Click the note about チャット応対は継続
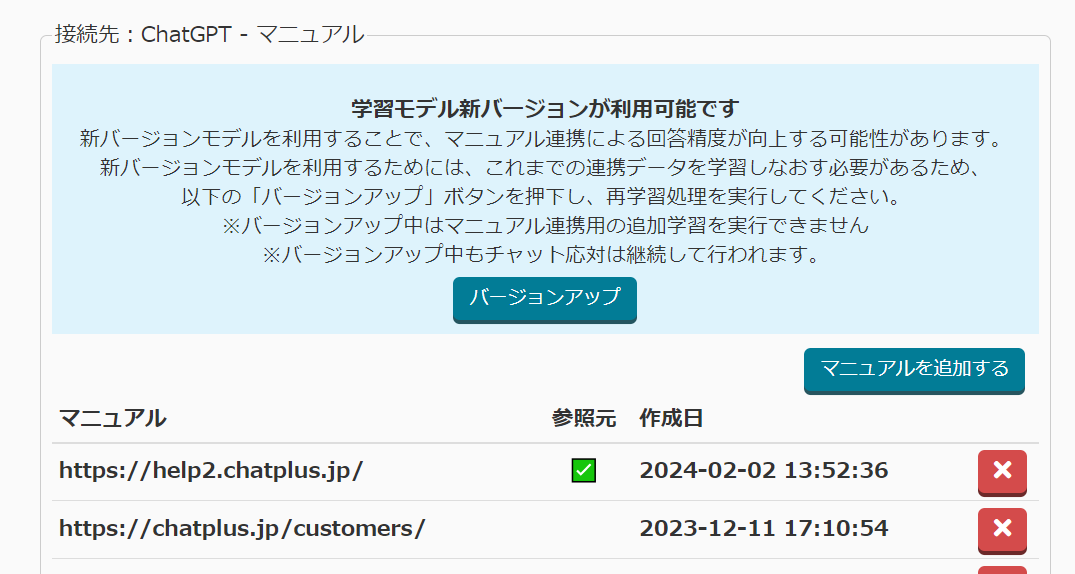1075x574 pixels. (545, 255)
